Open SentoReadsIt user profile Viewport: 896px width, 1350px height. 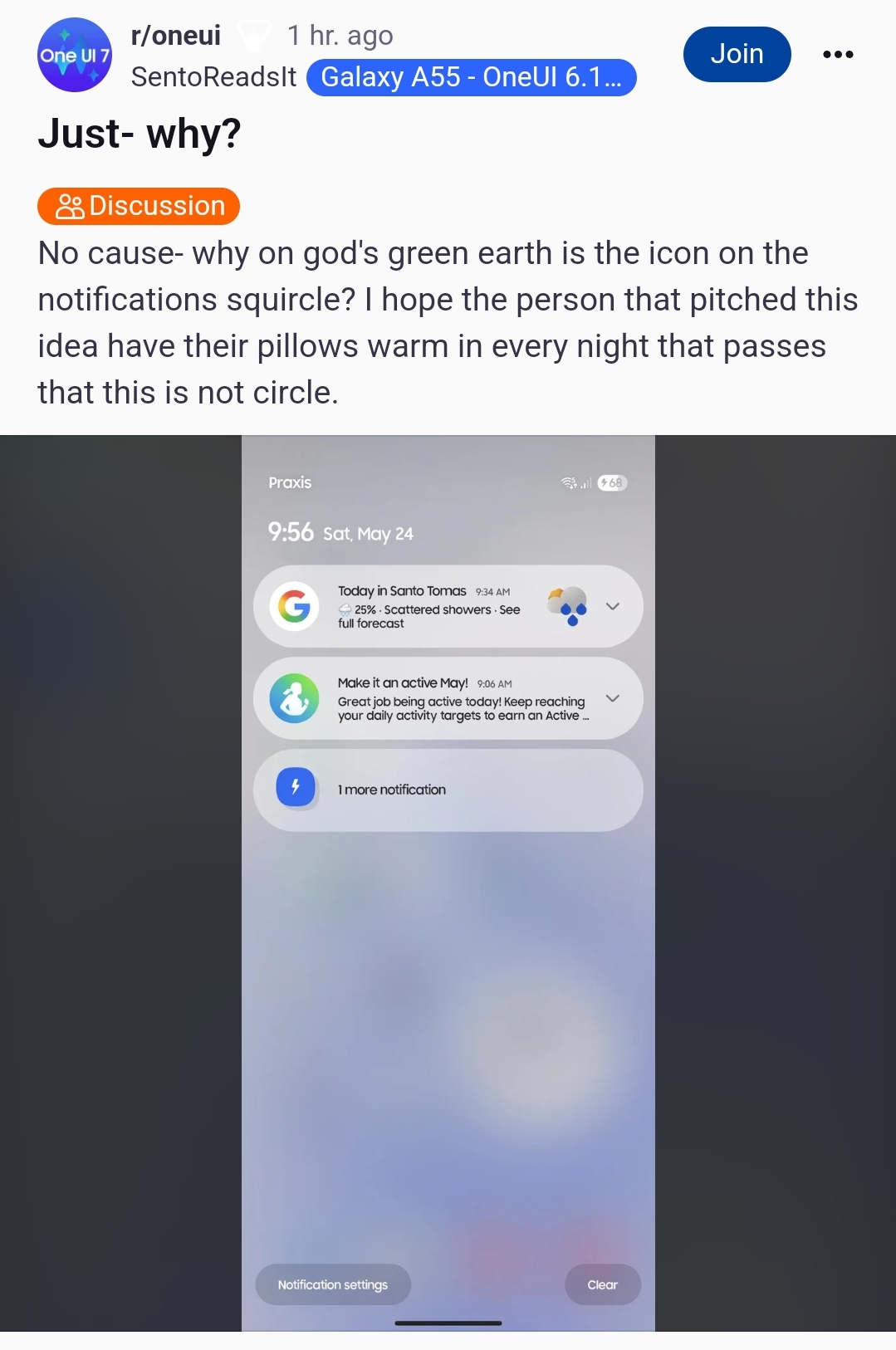click(x=213, y=76)
